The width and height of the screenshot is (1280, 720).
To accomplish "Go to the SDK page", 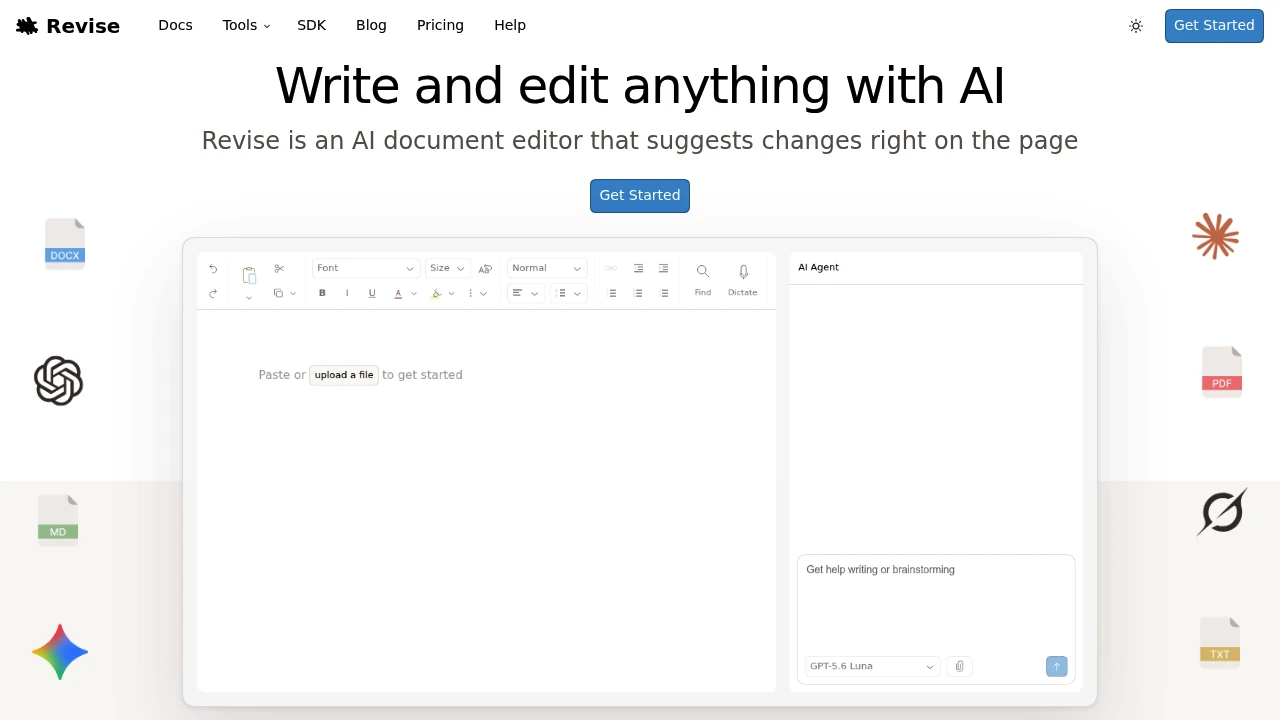I will tap(311, 25).
